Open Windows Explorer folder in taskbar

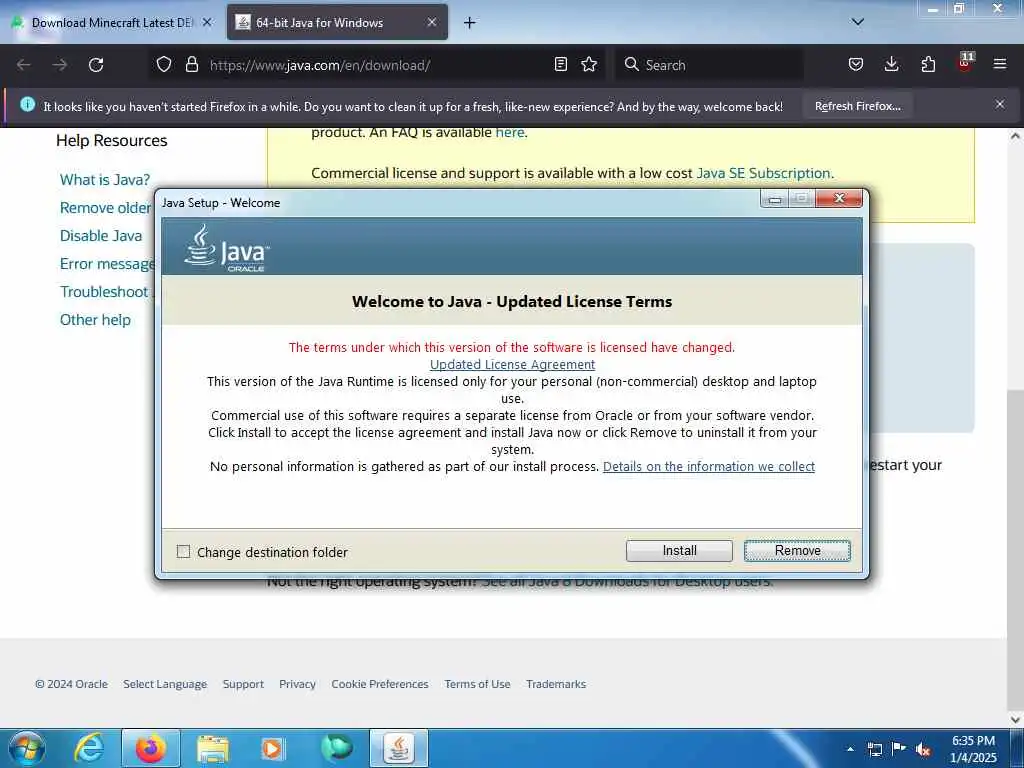tap(213, 748)
